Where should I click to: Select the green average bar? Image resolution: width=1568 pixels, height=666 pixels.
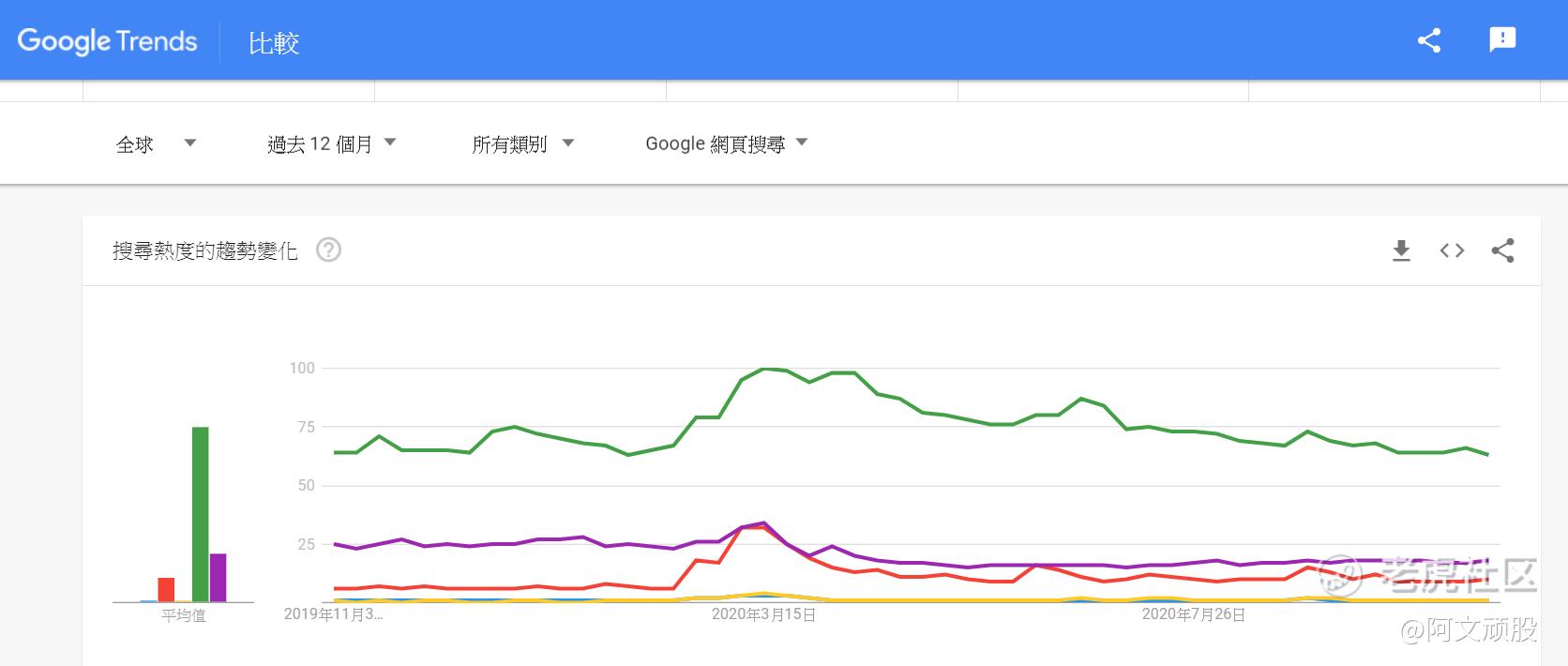[x=201, y=514]
